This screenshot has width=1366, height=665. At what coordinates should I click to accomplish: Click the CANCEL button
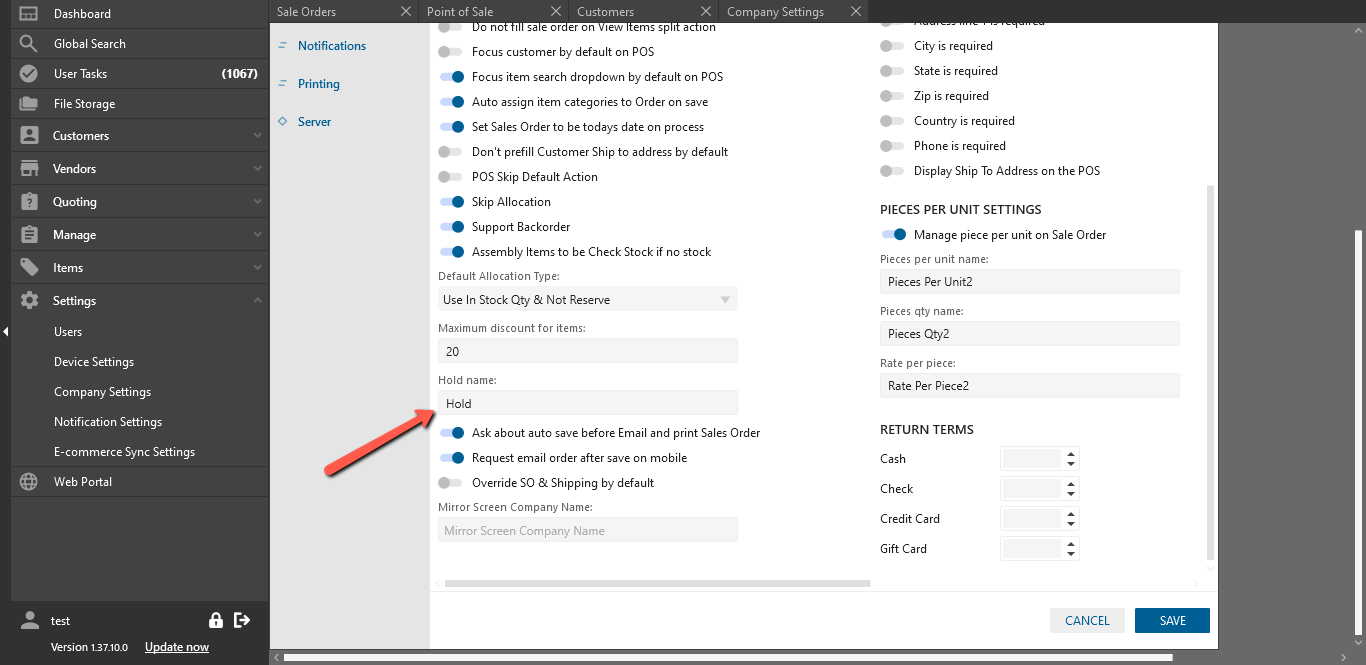pos(1087,620)
